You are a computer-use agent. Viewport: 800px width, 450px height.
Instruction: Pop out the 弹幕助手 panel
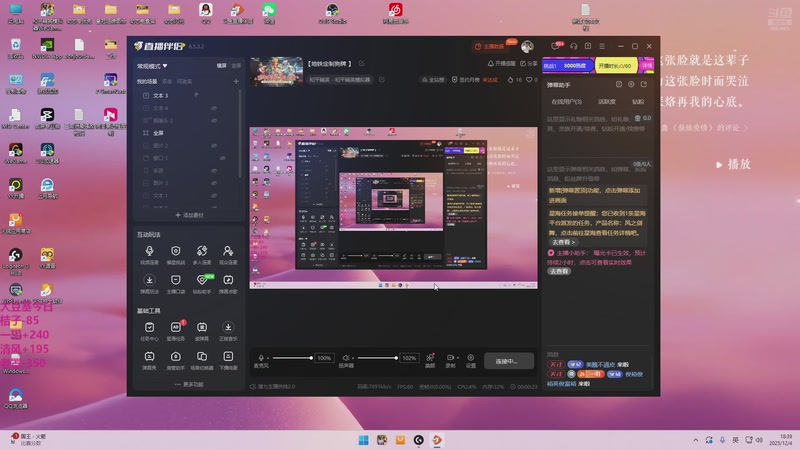(x=644, y=84)
